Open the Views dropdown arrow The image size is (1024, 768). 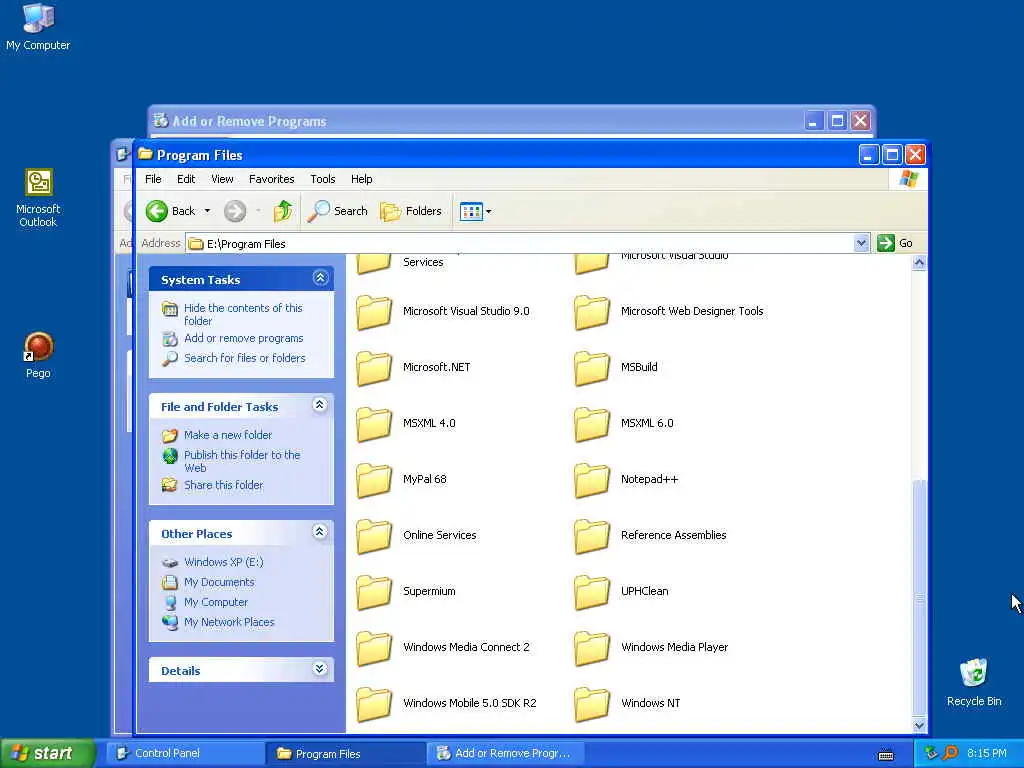[x=488, y=212]
